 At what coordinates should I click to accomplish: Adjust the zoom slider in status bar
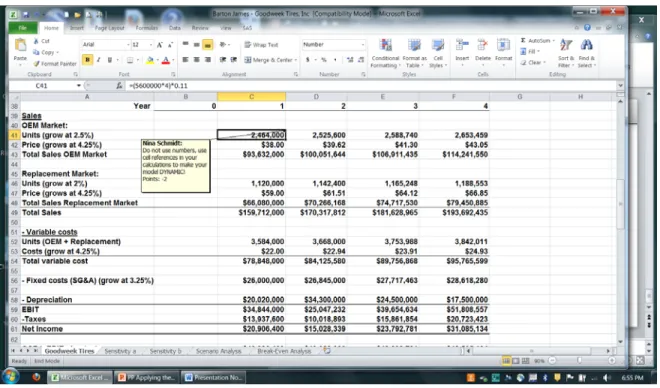click(580, 361)
